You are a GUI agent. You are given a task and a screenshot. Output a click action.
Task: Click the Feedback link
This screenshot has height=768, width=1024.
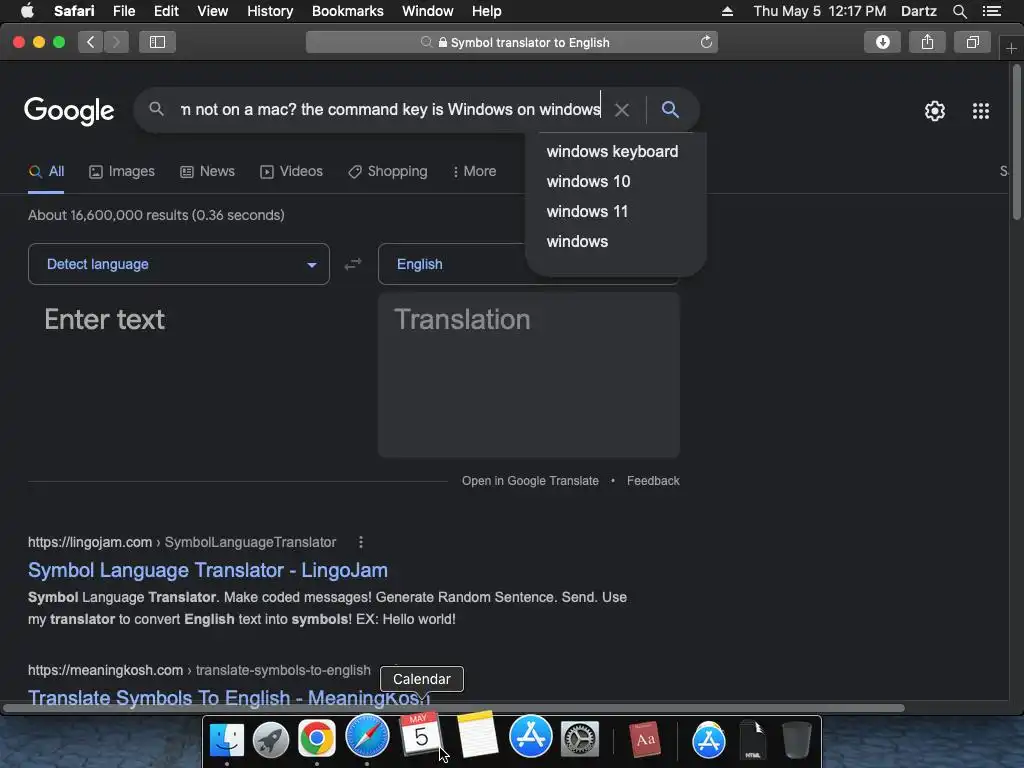(x=653, y=481)
